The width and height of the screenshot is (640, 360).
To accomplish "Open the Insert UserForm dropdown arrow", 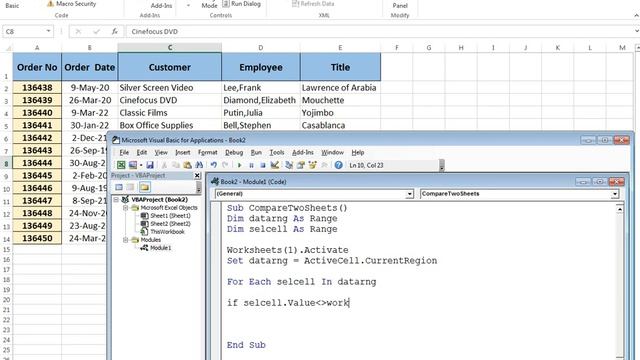I will [x=141, y=165].
